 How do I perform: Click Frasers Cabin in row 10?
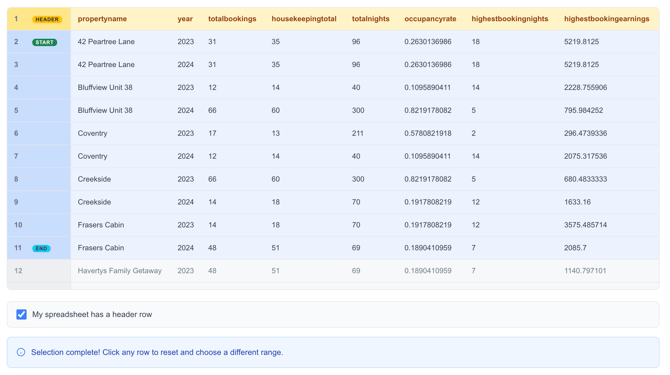pyautogui.click(x=101, y=225)
